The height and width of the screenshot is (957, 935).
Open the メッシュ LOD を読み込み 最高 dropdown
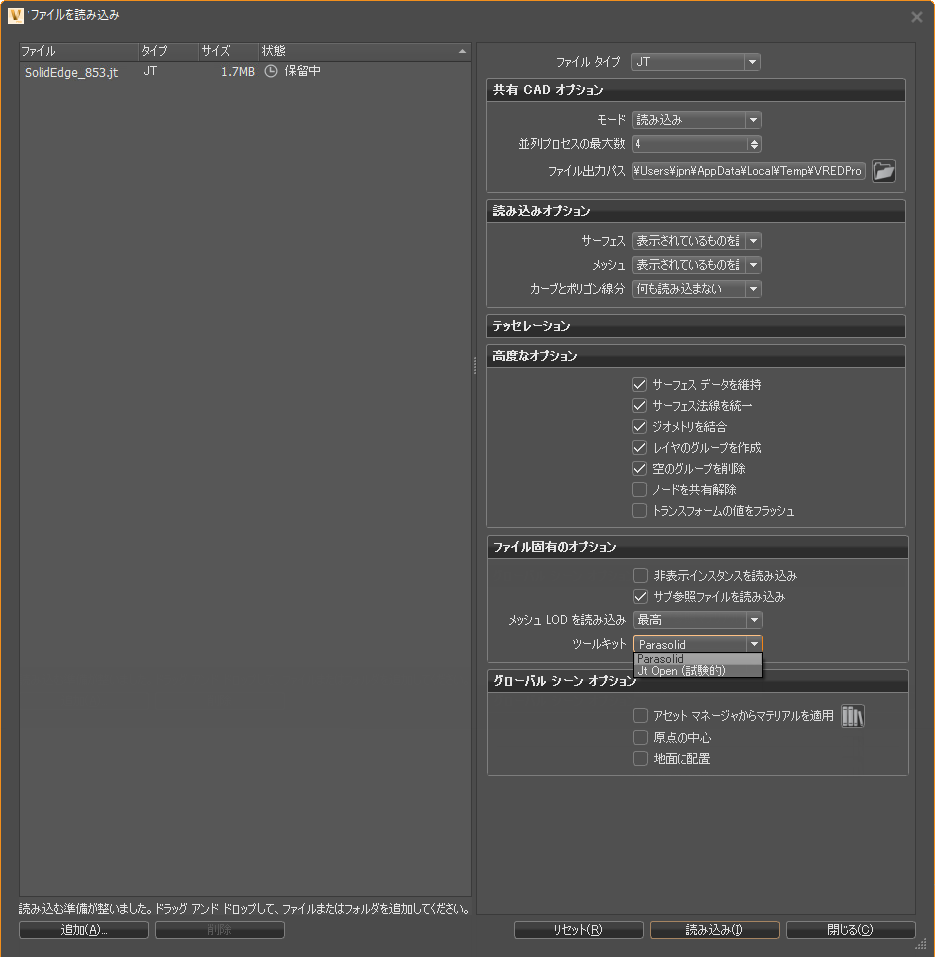(x=698, y=620)
